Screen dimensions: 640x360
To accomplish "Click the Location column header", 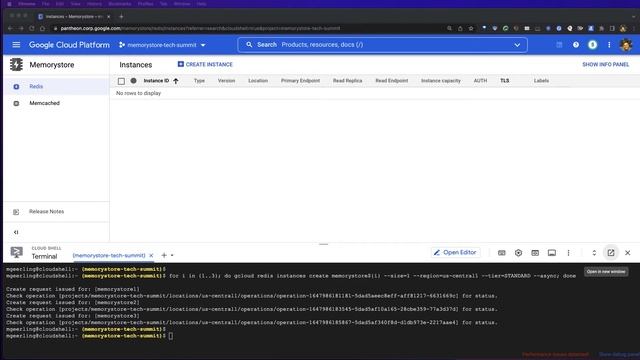I will pyautogui.click(x=258, y=81).
